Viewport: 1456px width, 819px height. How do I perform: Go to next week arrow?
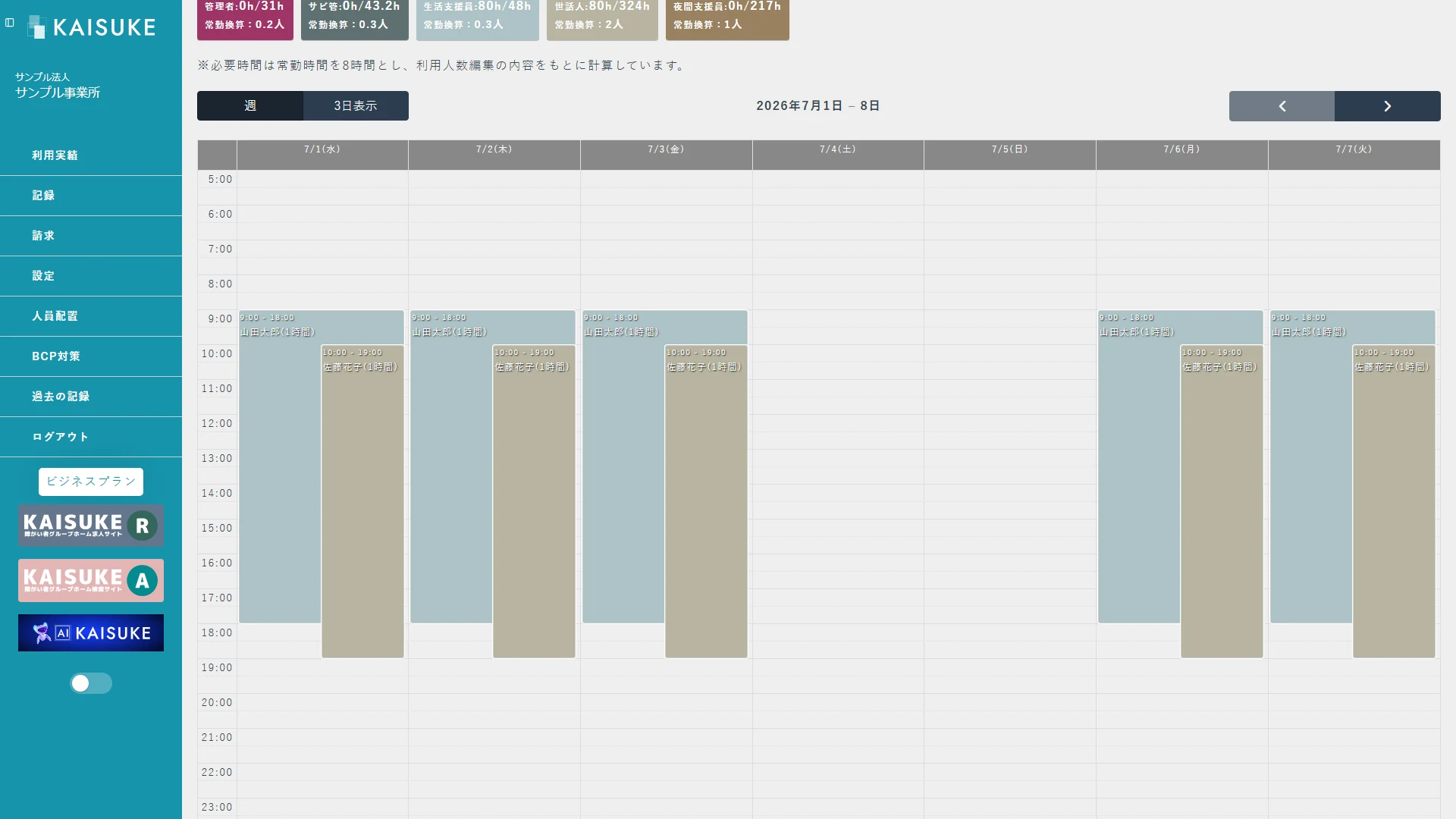click(x=1388, y=106)
